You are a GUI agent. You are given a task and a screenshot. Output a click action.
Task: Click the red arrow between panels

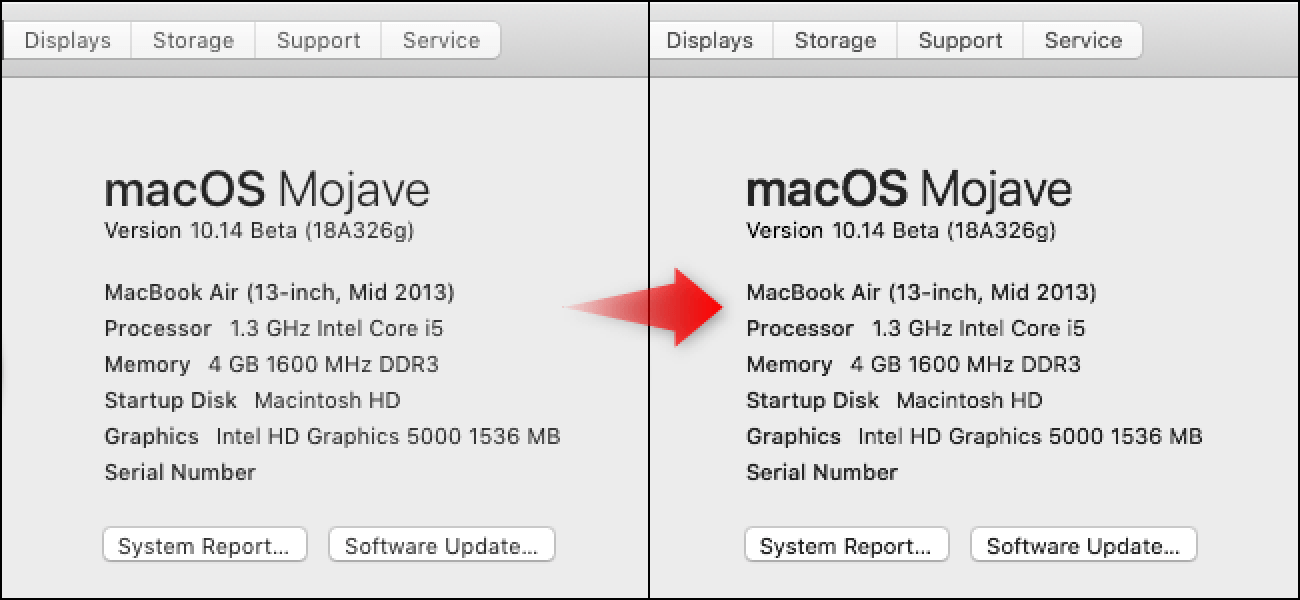click(650, 308)
